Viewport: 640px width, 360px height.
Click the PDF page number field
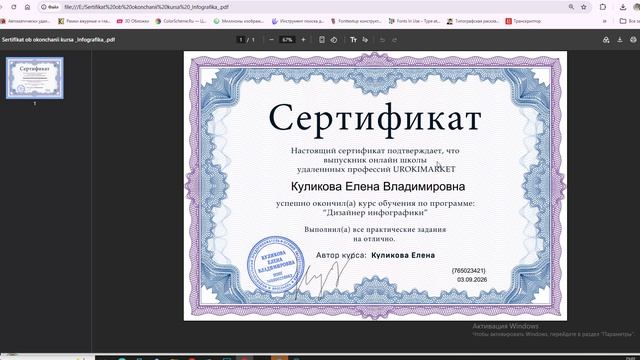(x=241, y=40)
